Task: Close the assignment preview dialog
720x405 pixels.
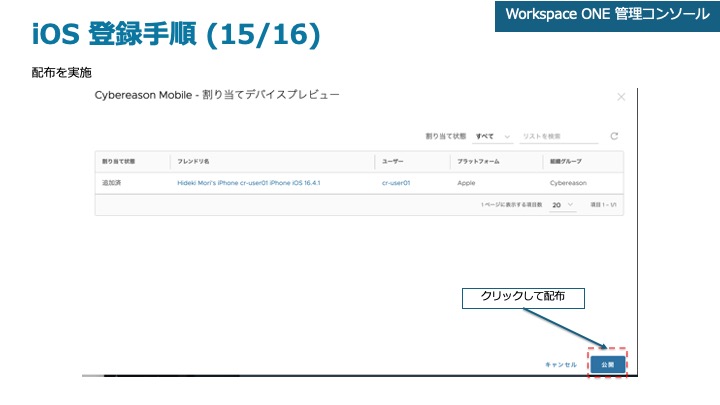Action: click(x=621, y=97)
